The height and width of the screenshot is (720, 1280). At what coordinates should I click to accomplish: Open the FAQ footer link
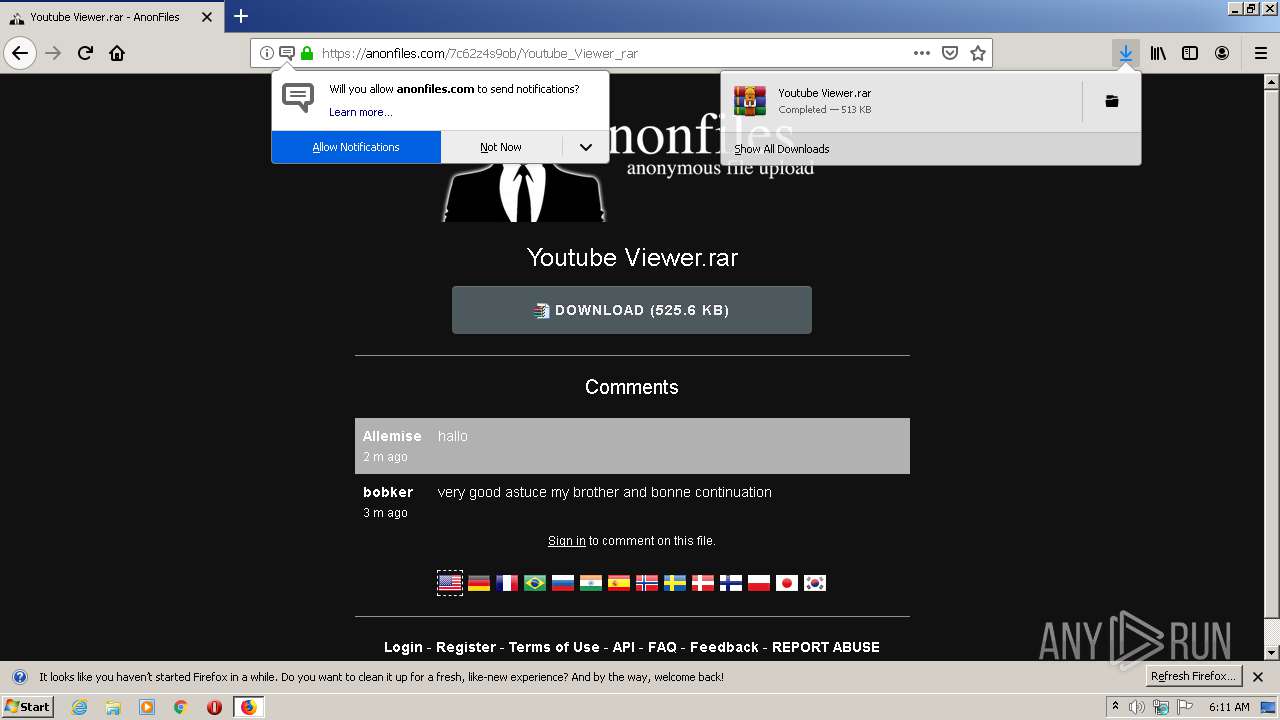(x=662, y=647)
